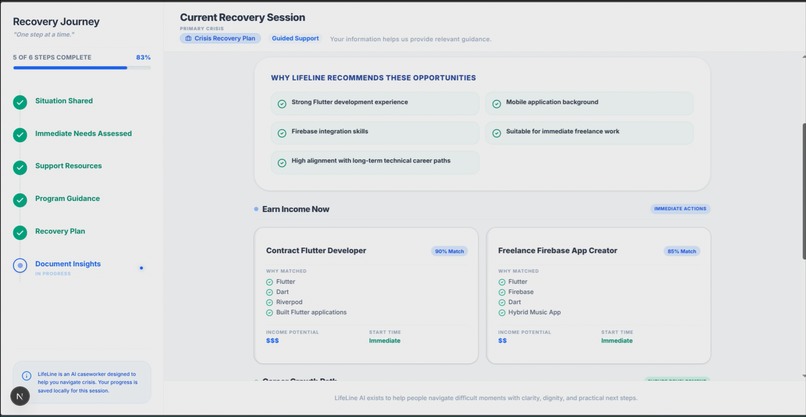
Task: Click the Riverpod skill text
Action: click(x=289, y=302)
